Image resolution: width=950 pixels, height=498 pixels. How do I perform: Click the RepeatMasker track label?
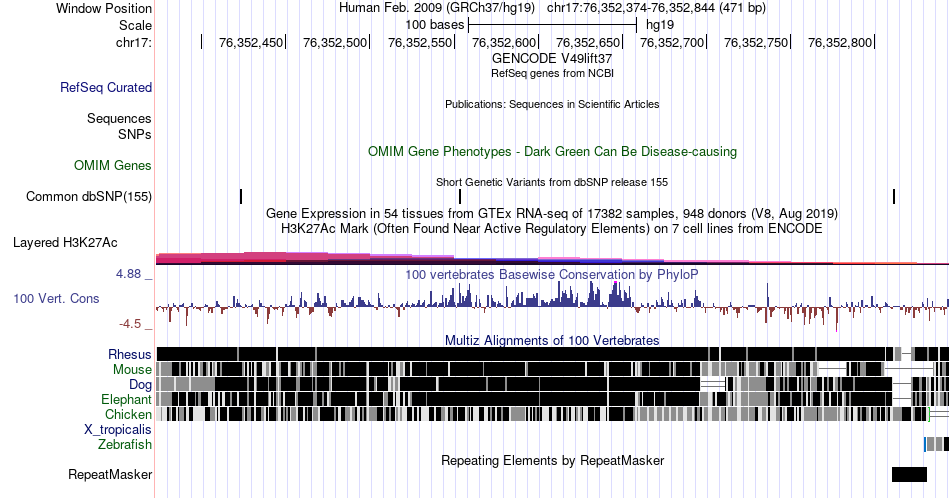click(110, 474)
